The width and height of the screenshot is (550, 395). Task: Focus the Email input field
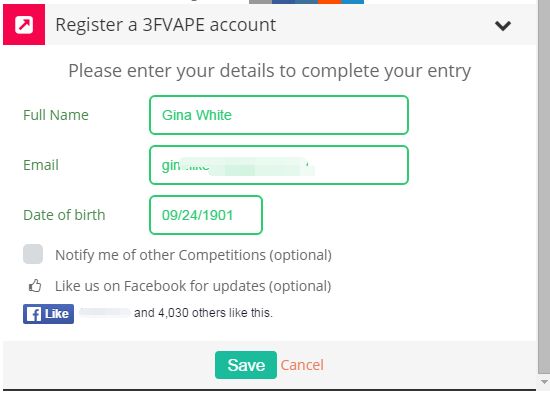point(279,165)
